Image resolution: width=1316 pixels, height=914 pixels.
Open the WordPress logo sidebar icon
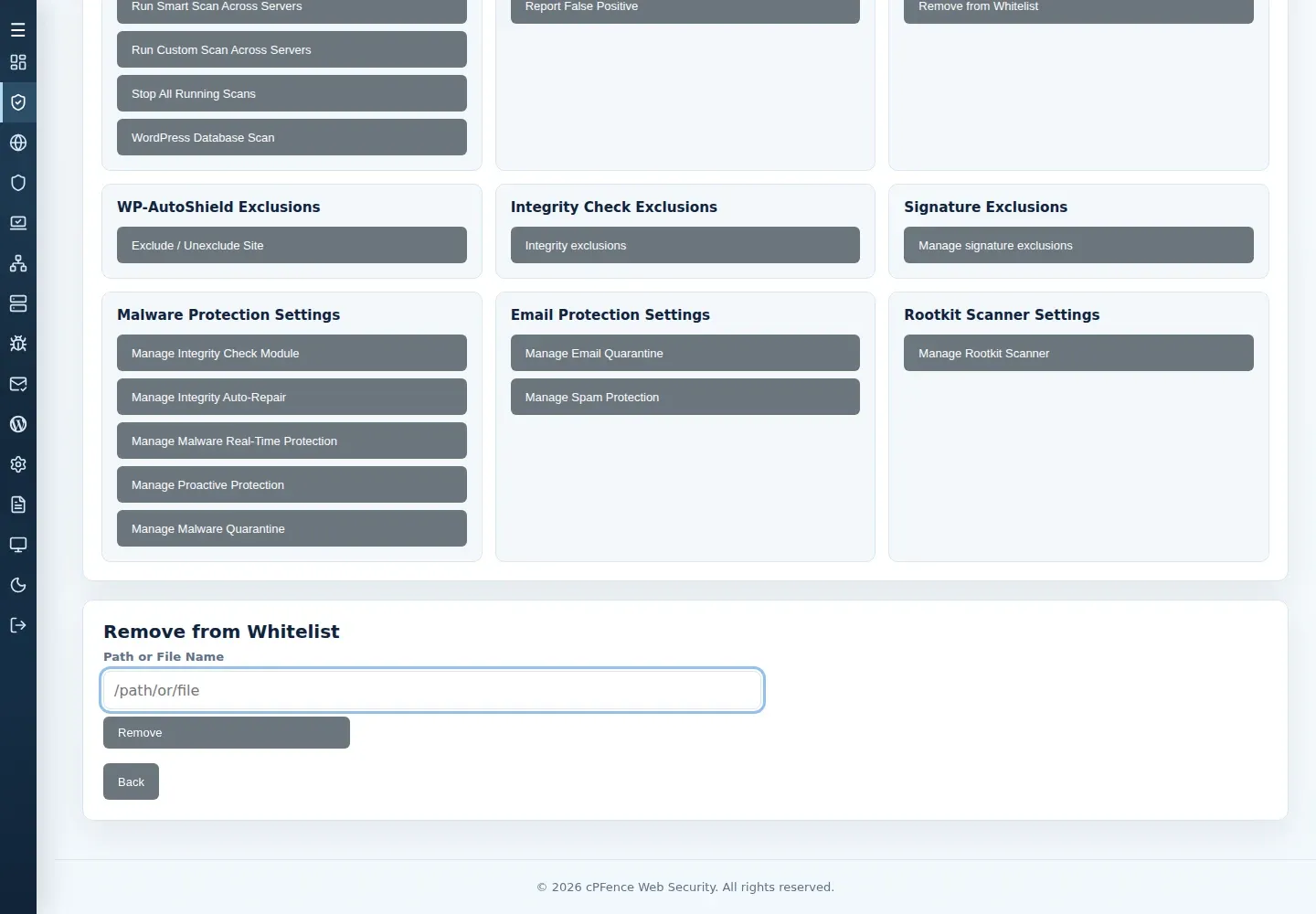coord(18,424)
